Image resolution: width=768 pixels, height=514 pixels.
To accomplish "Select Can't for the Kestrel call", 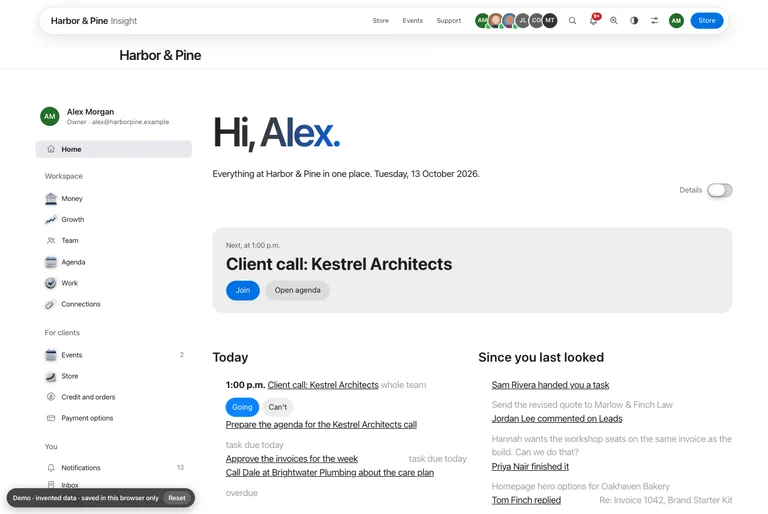I will [278, 407].
